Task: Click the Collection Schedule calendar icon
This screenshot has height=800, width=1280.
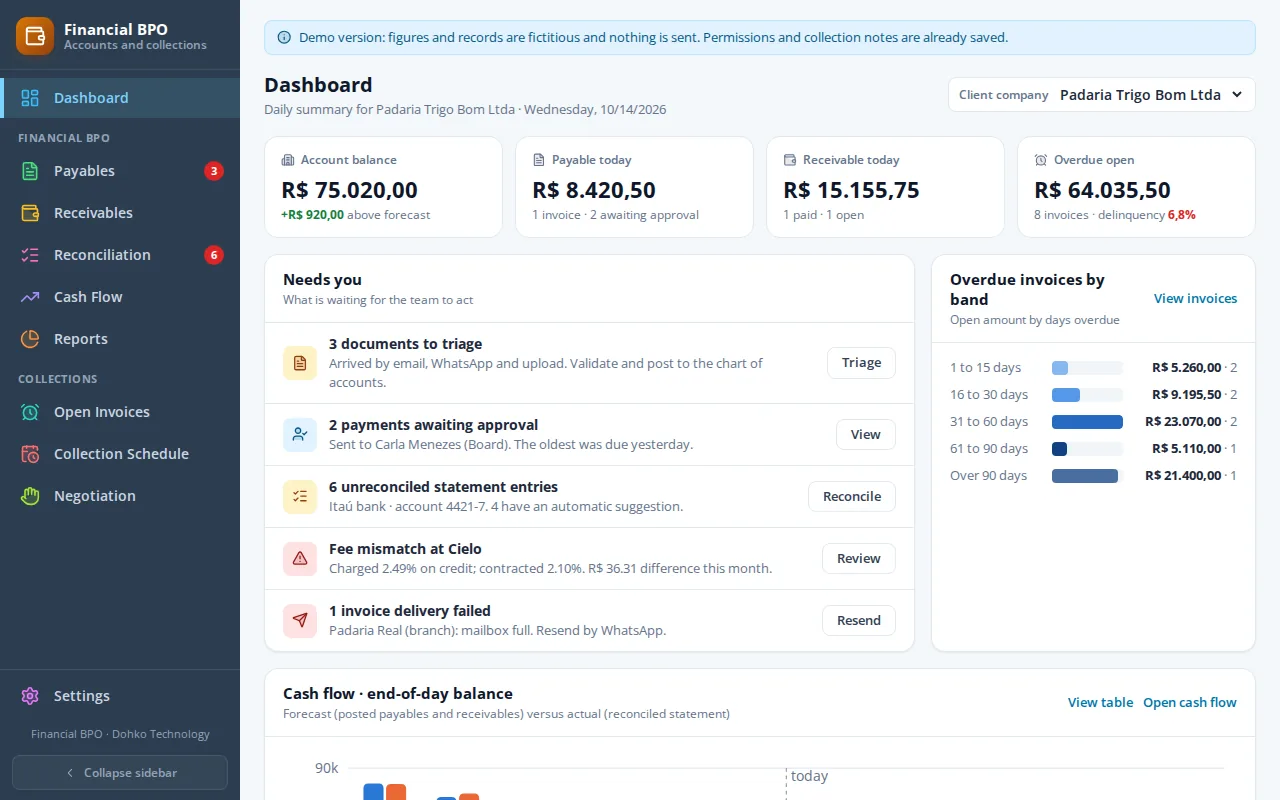Action: (30, 454)
